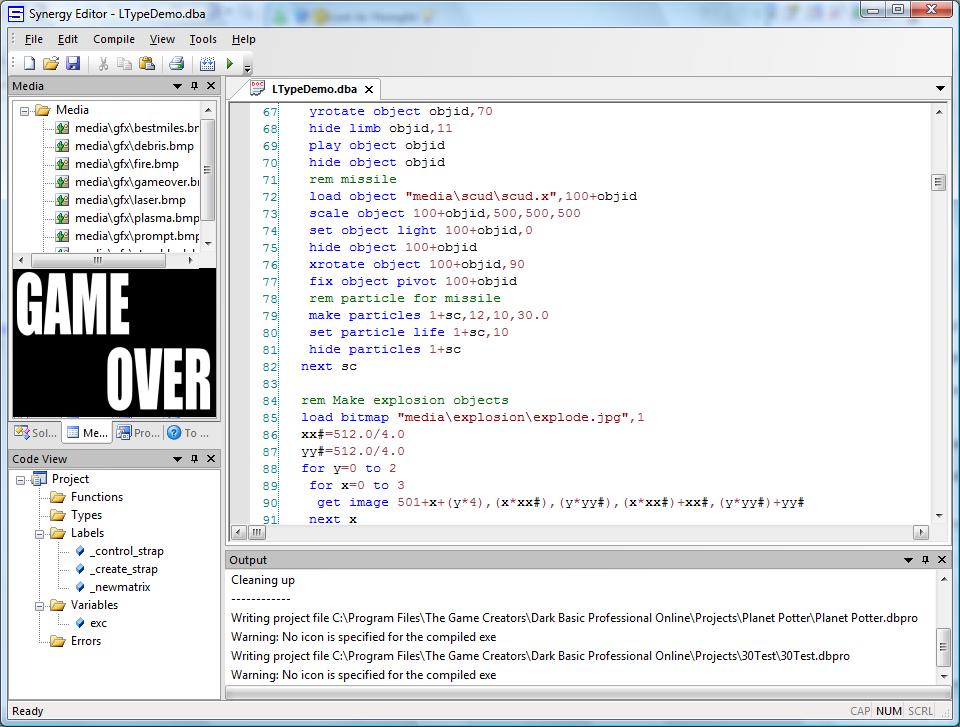
Task: Select media\gfx\bestmiles.bmp file icon
Action: tap(62, 128)
